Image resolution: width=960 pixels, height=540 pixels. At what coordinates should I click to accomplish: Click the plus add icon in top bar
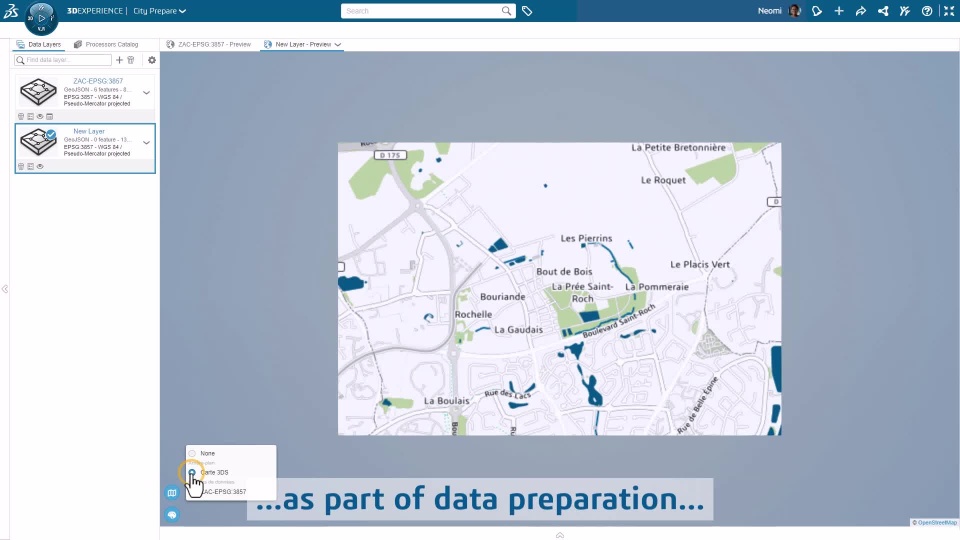(839, 11)
